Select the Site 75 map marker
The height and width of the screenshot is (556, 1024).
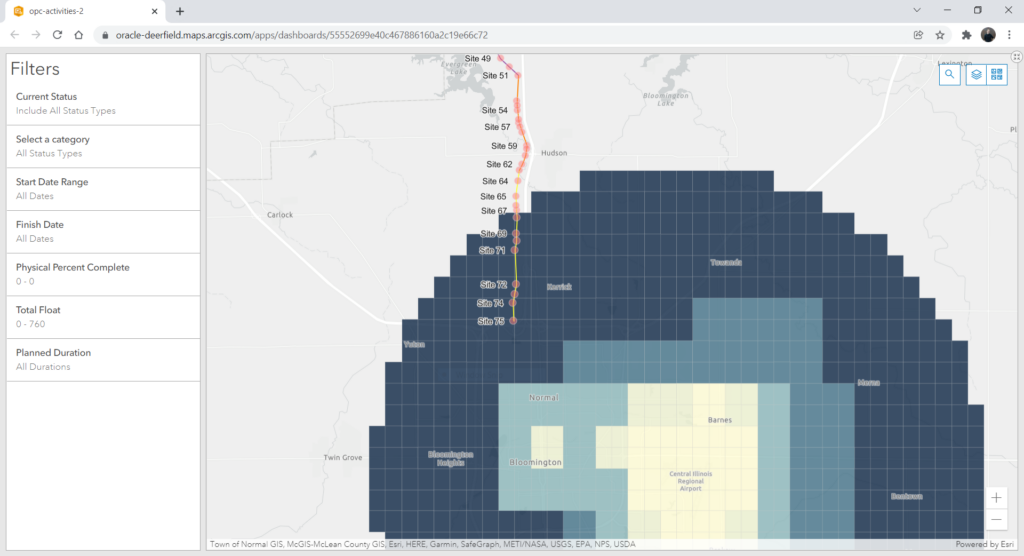513,321
